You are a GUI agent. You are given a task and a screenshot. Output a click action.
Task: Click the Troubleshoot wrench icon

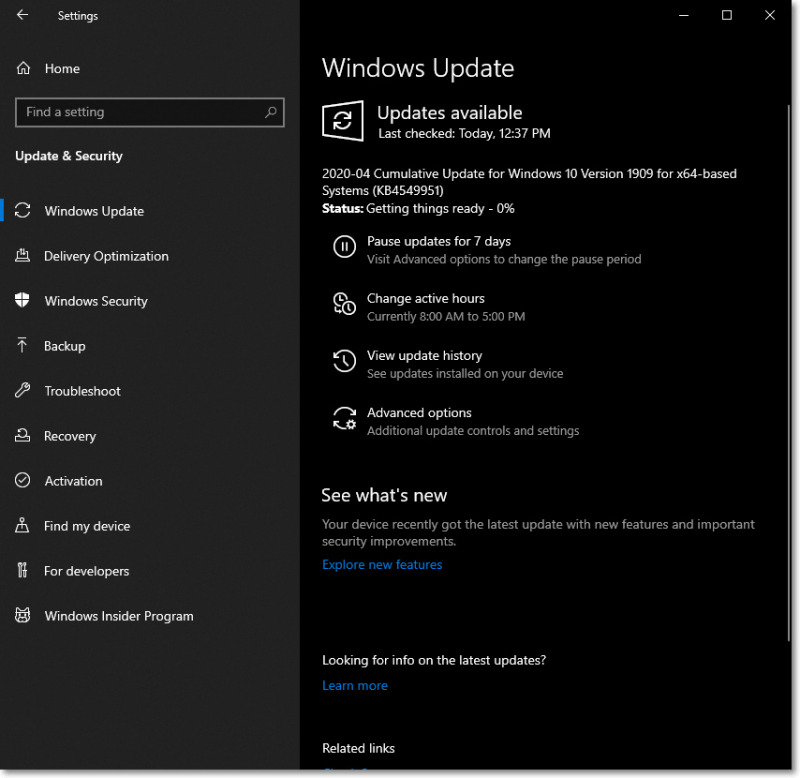[22, 390]
